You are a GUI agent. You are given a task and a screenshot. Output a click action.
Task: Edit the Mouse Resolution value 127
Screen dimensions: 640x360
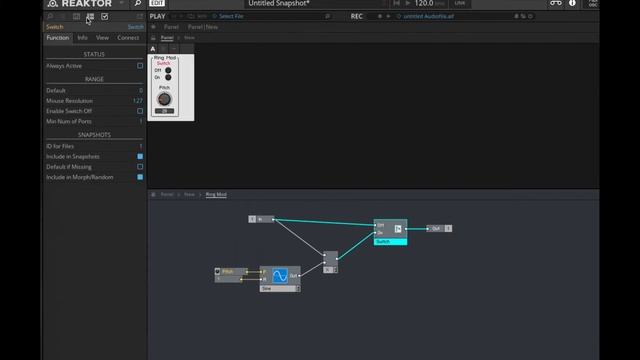tap(138, 101)
